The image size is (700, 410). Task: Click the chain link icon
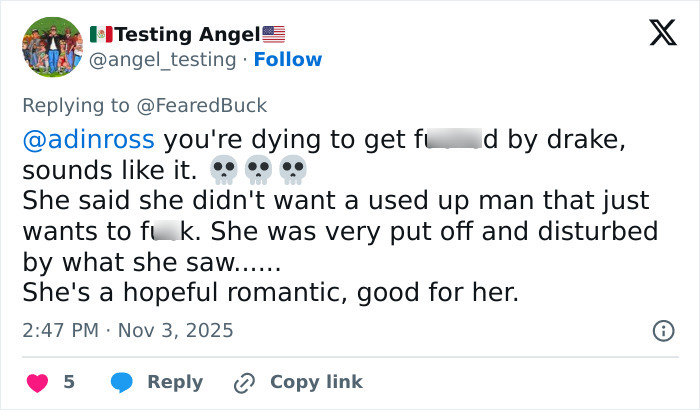244,382
